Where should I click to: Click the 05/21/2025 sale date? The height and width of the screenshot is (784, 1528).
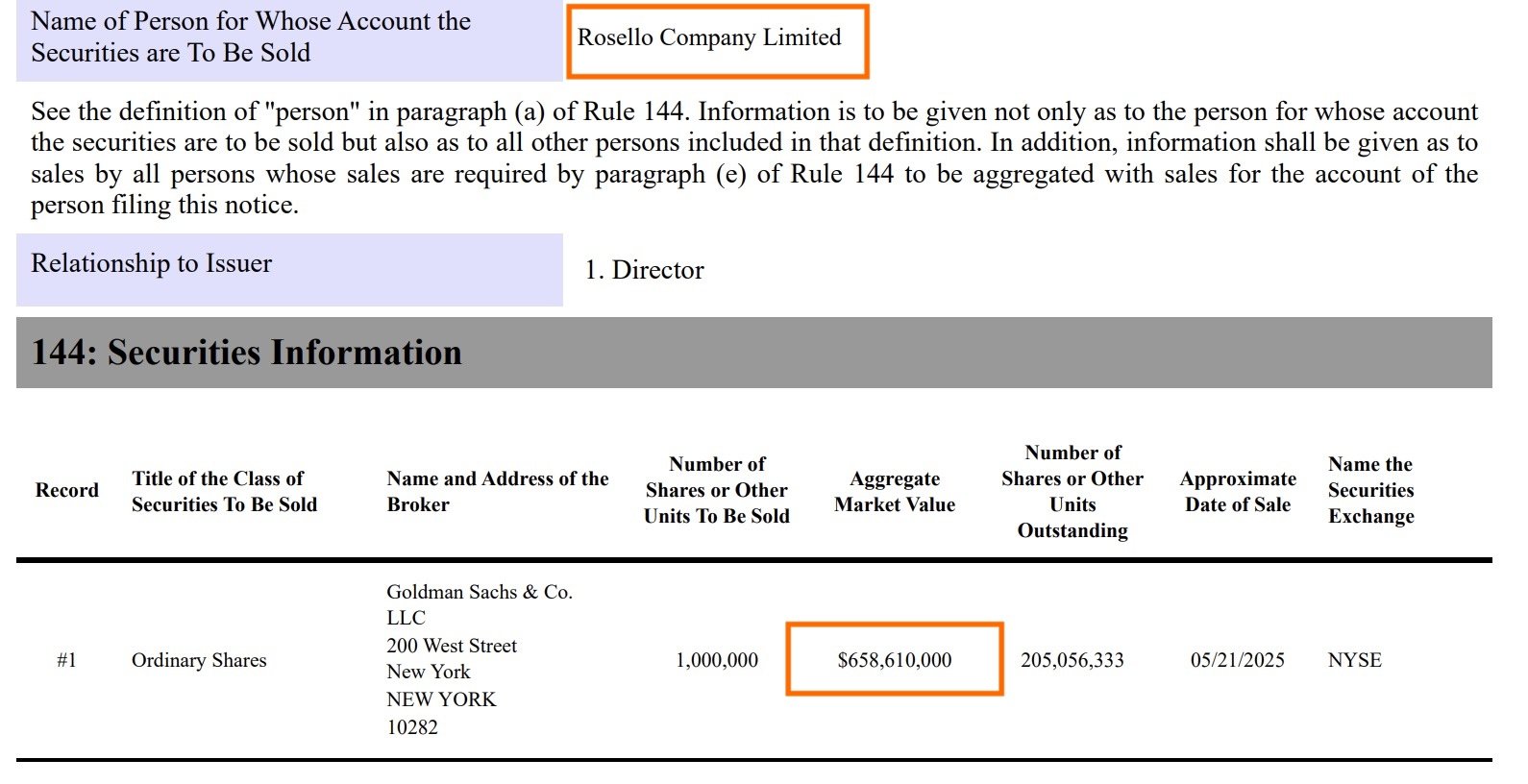(1238, 660)
